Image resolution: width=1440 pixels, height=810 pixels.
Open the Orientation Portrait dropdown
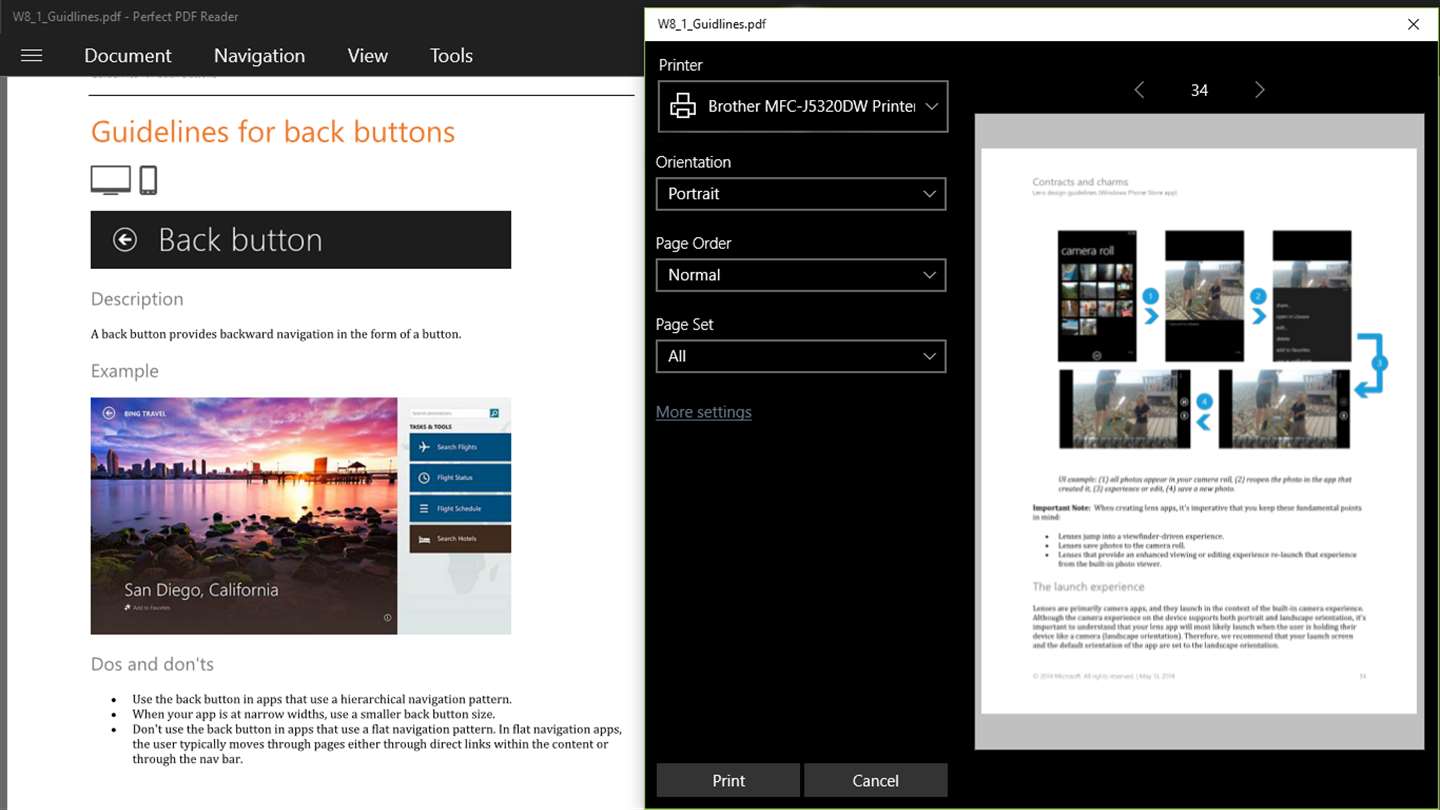801,194
